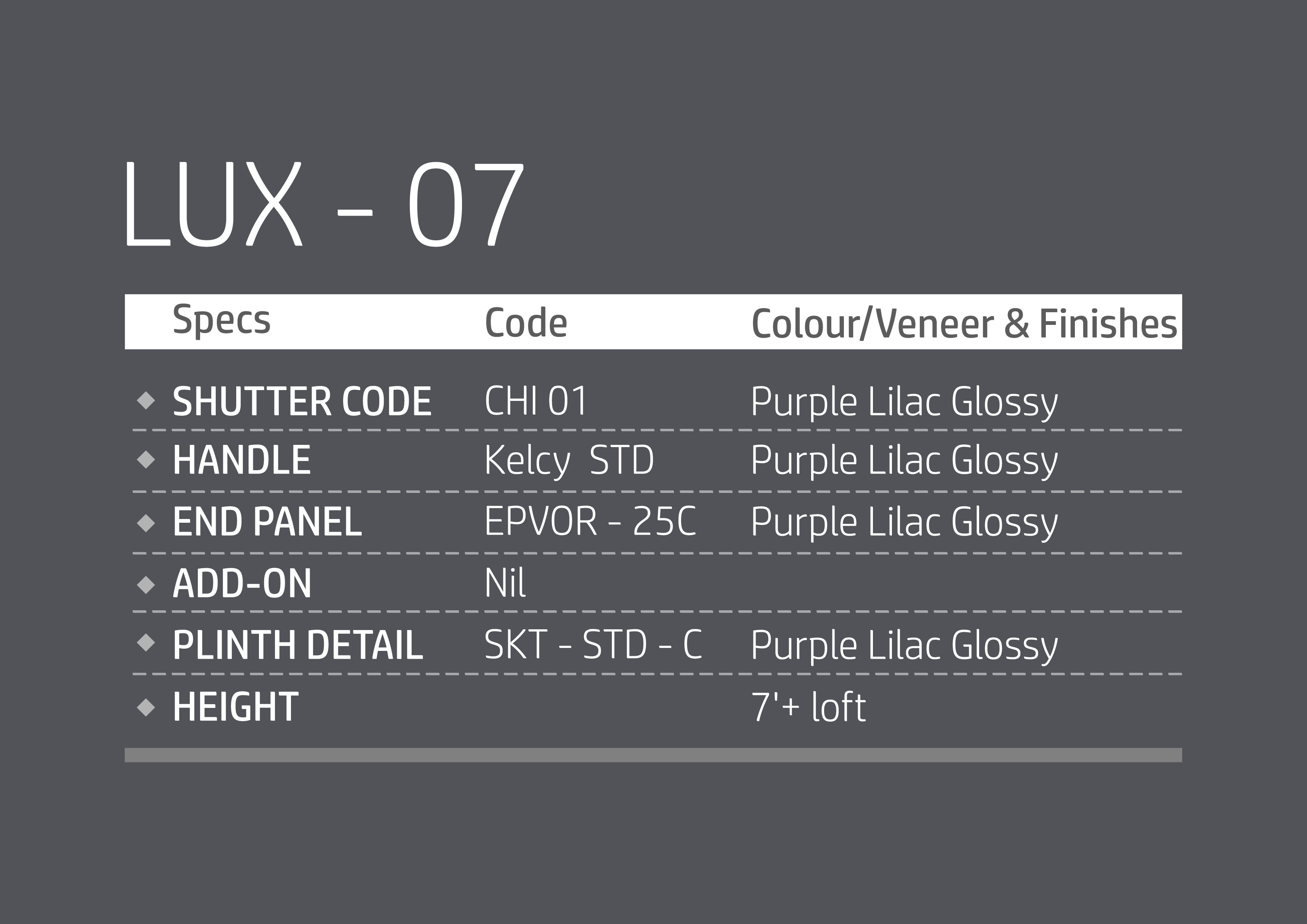The width and height of the screenshot is (1307, 924).
Task: Click the light gray bar below the table
Action: click(x=653, y=755)
